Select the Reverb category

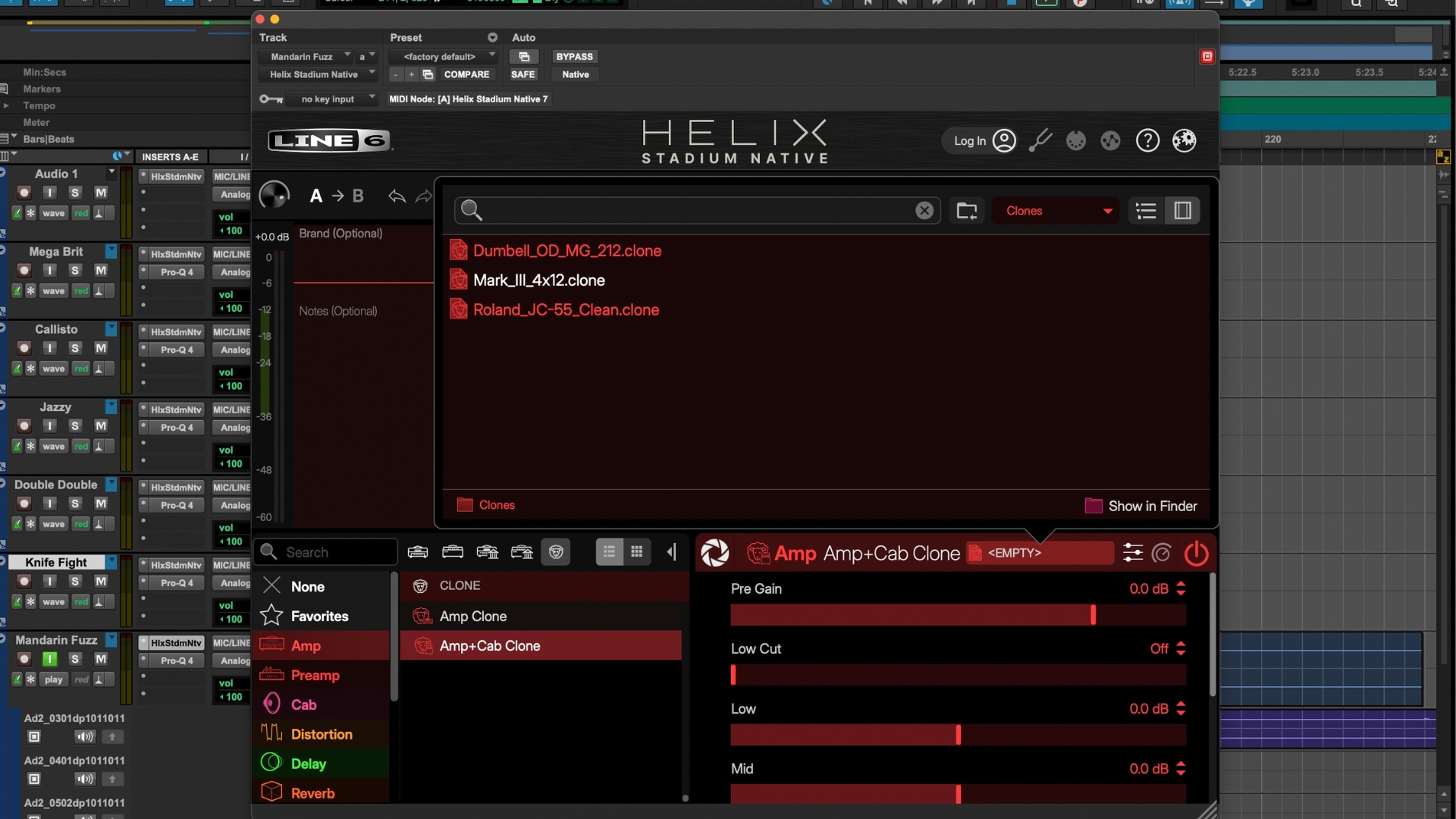pos(321,792)
